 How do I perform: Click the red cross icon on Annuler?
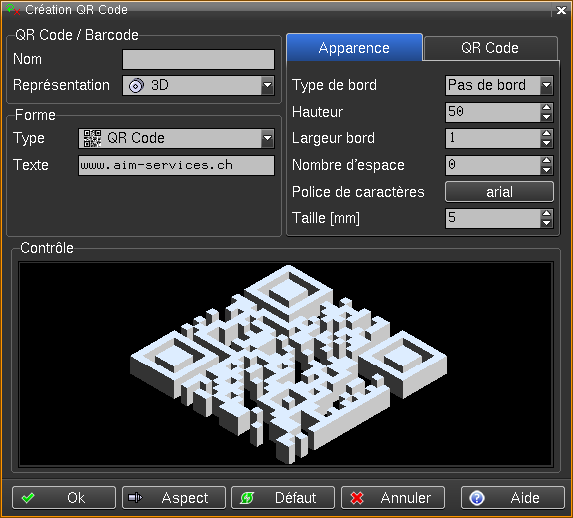tap(357, 498)
